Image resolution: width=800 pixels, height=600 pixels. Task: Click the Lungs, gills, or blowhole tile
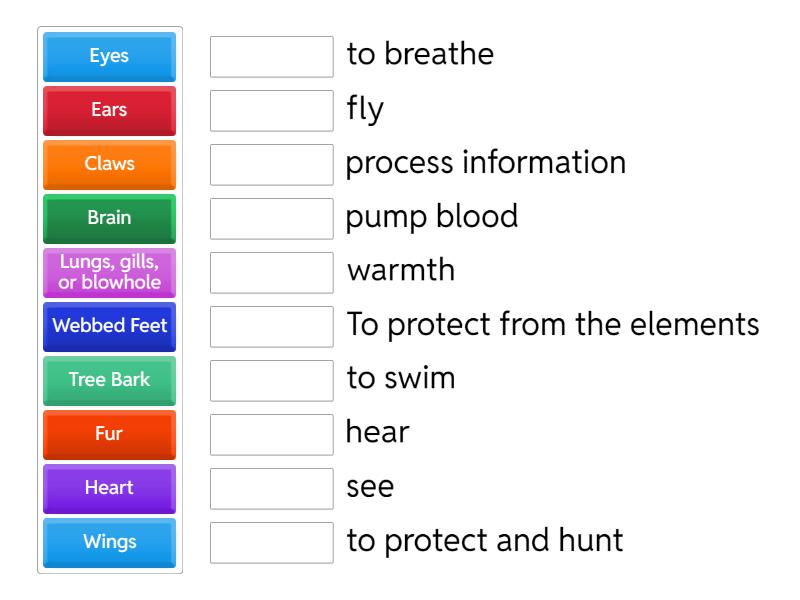(x=109, y=272)
